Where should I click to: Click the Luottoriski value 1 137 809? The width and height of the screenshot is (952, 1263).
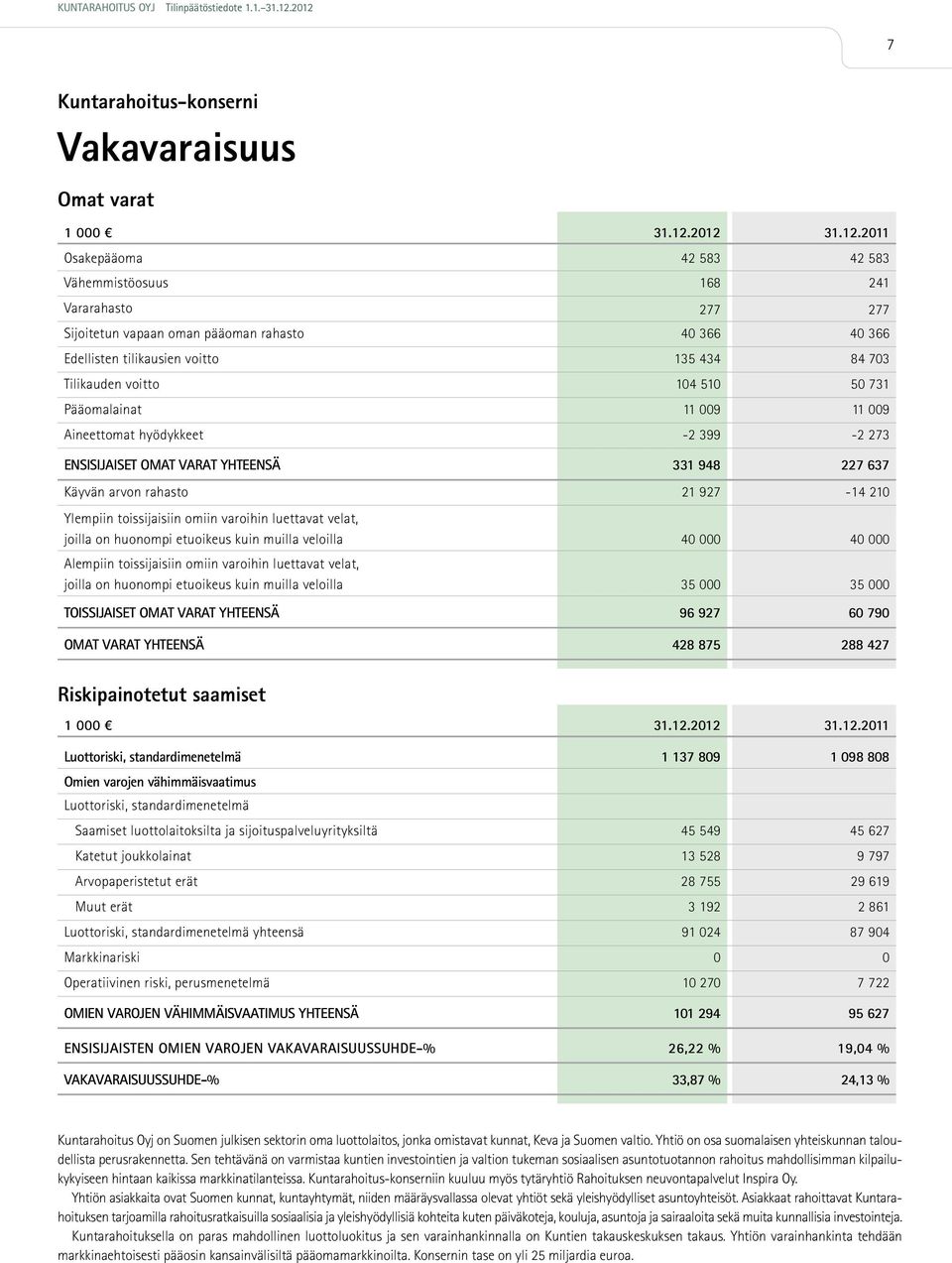(x=691, y=757)
